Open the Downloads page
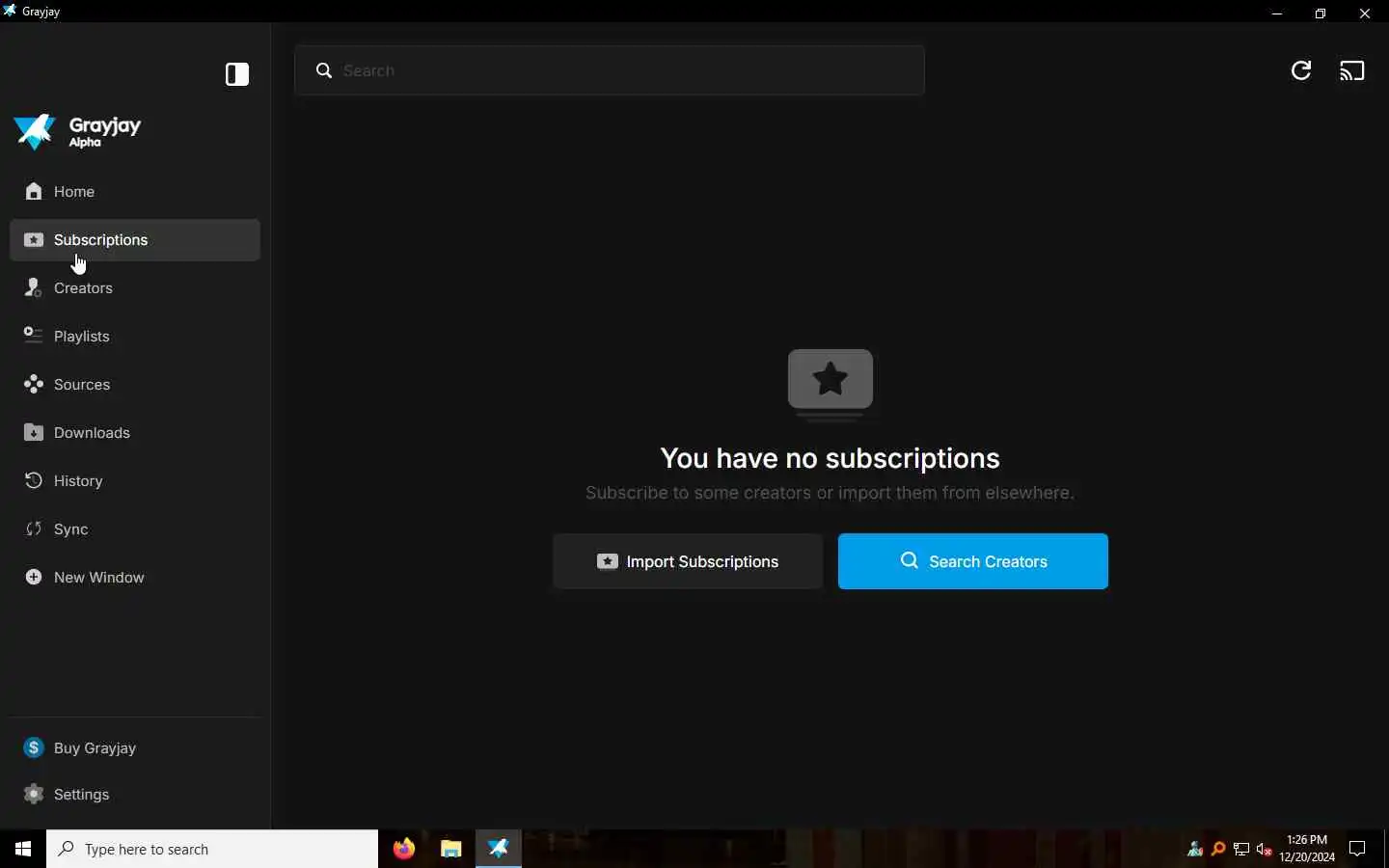 pos(135,433)
